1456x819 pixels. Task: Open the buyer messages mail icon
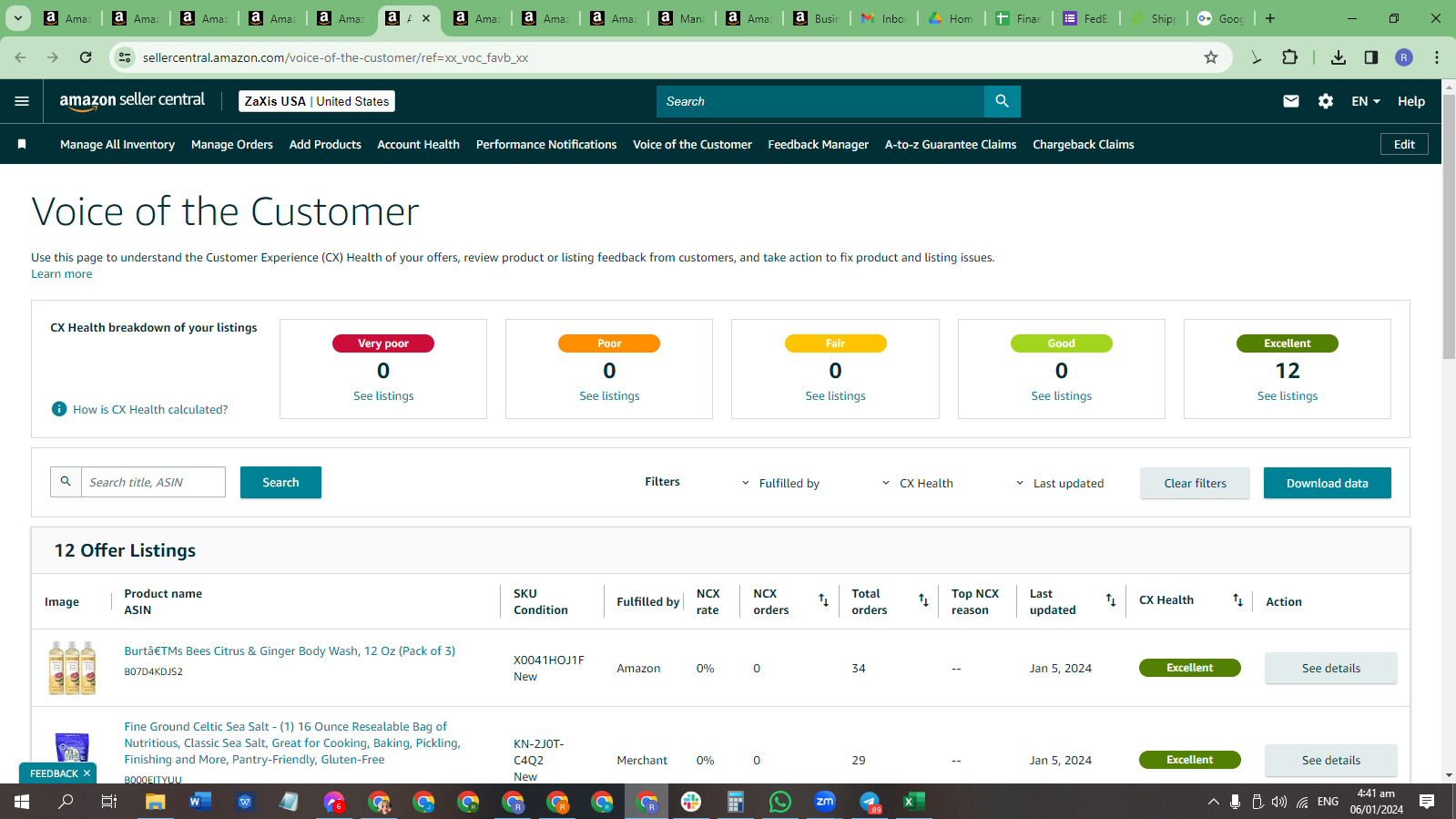[x=1291, y=101]
